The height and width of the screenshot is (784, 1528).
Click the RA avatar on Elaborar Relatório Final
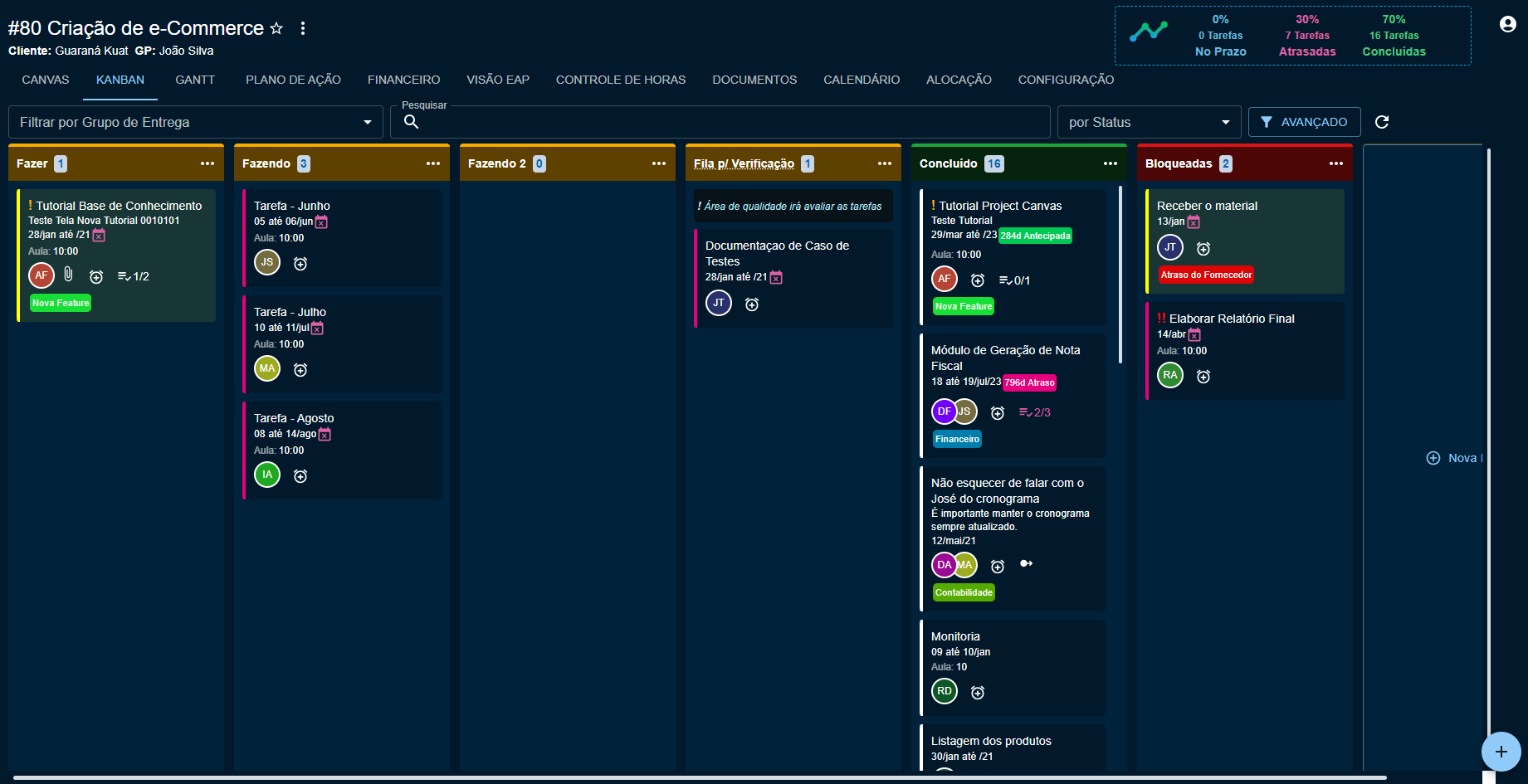point(1170,375)
